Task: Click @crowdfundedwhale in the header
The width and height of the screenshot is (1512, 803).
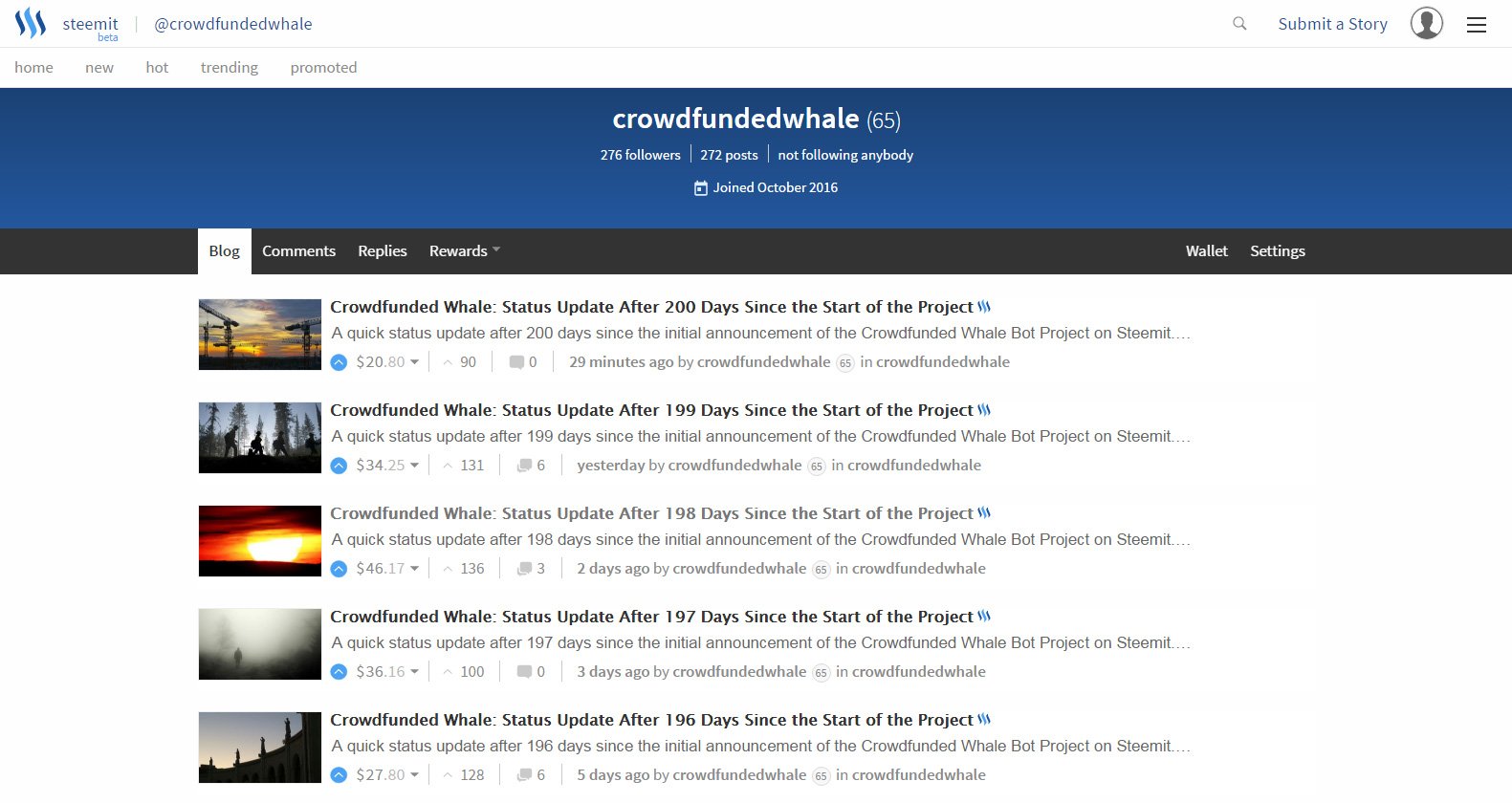Action: point(233,24)
